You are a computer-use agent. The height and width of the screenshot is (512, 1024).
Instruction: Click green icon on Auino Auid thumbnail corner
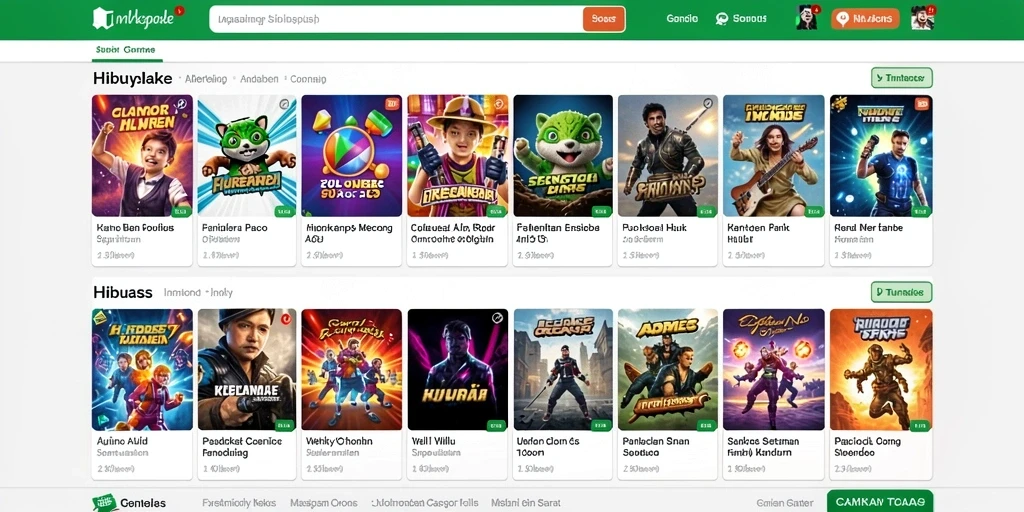point(100,318)
